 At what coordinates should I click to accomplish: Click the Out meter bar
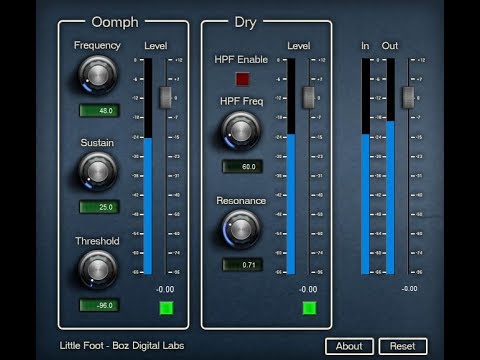click(x=391, y=166)
